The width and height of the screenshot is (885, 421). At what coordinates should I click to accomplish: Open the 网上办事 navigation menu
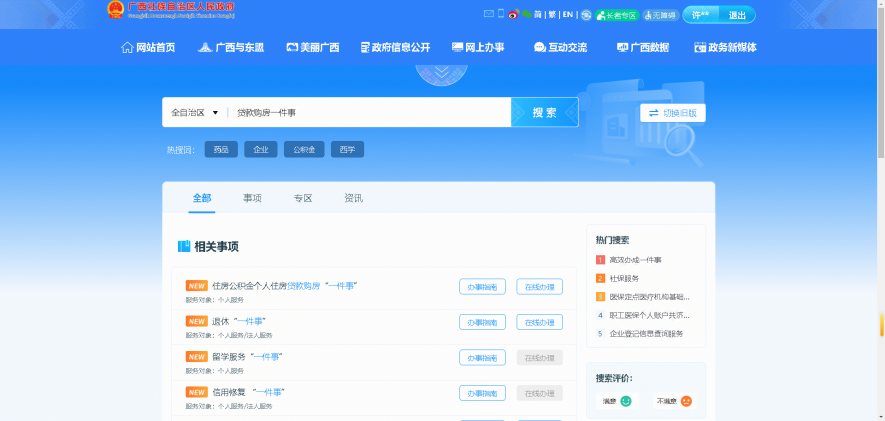pyautogui.click(x=478, y=47)
